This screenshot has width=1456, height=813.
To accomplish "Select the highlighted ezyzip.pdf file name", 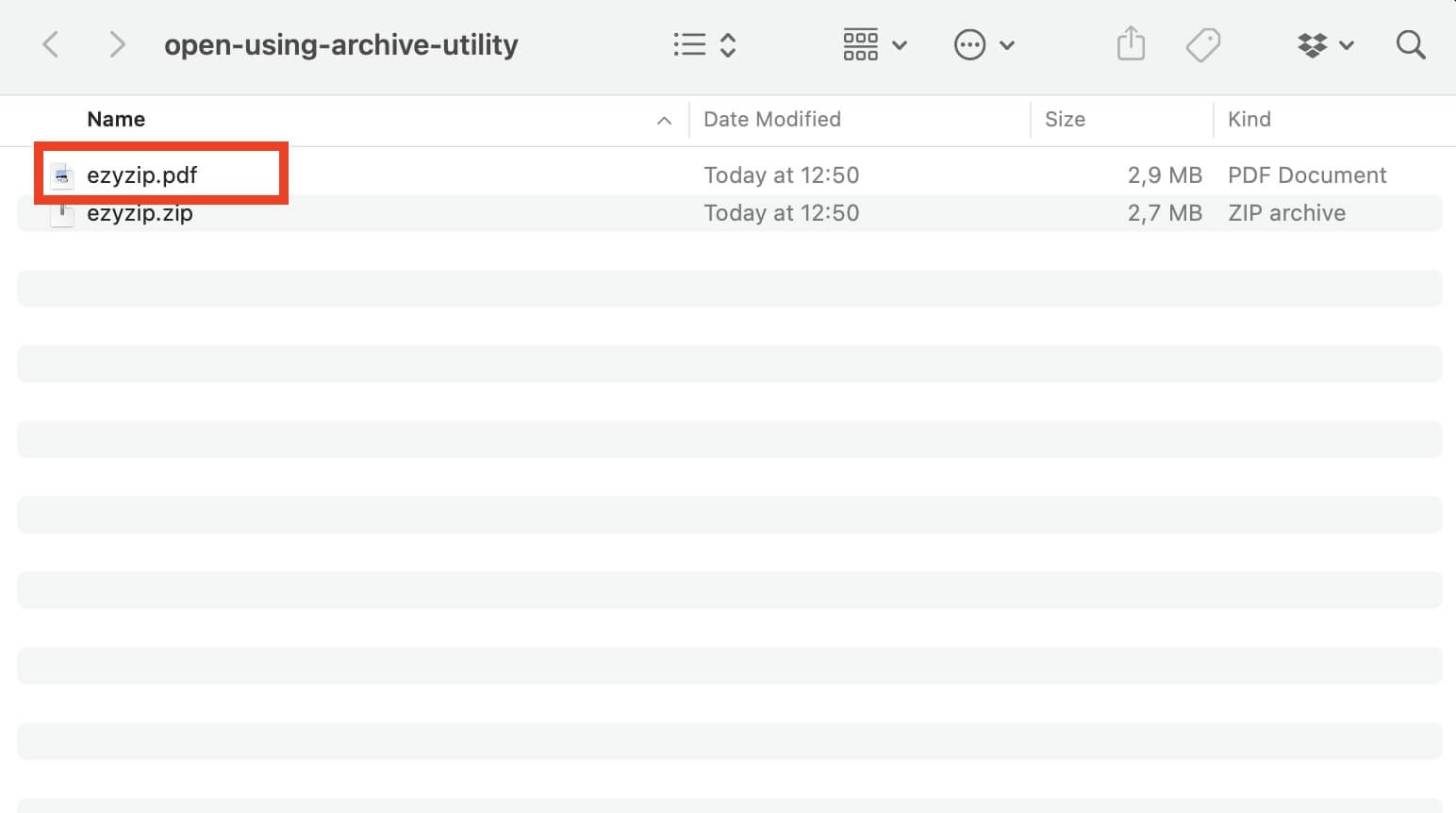I will click(142, 174).
